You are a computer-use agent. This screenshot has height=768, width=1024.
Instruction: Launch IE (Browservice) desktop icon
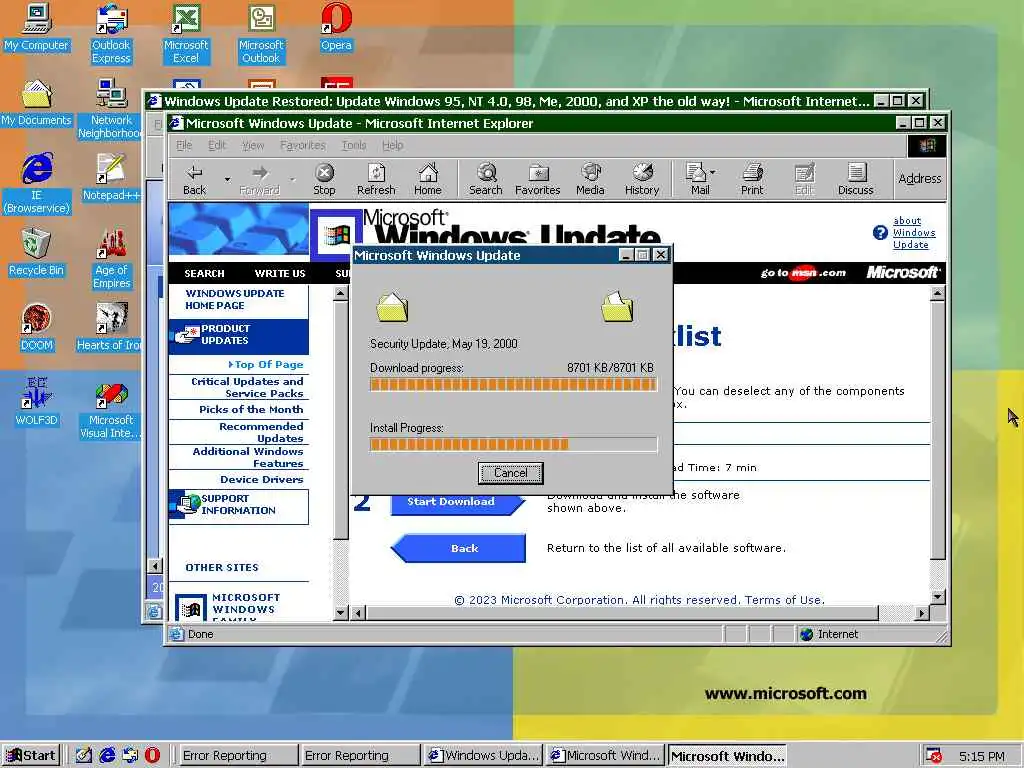coord(37,184)
